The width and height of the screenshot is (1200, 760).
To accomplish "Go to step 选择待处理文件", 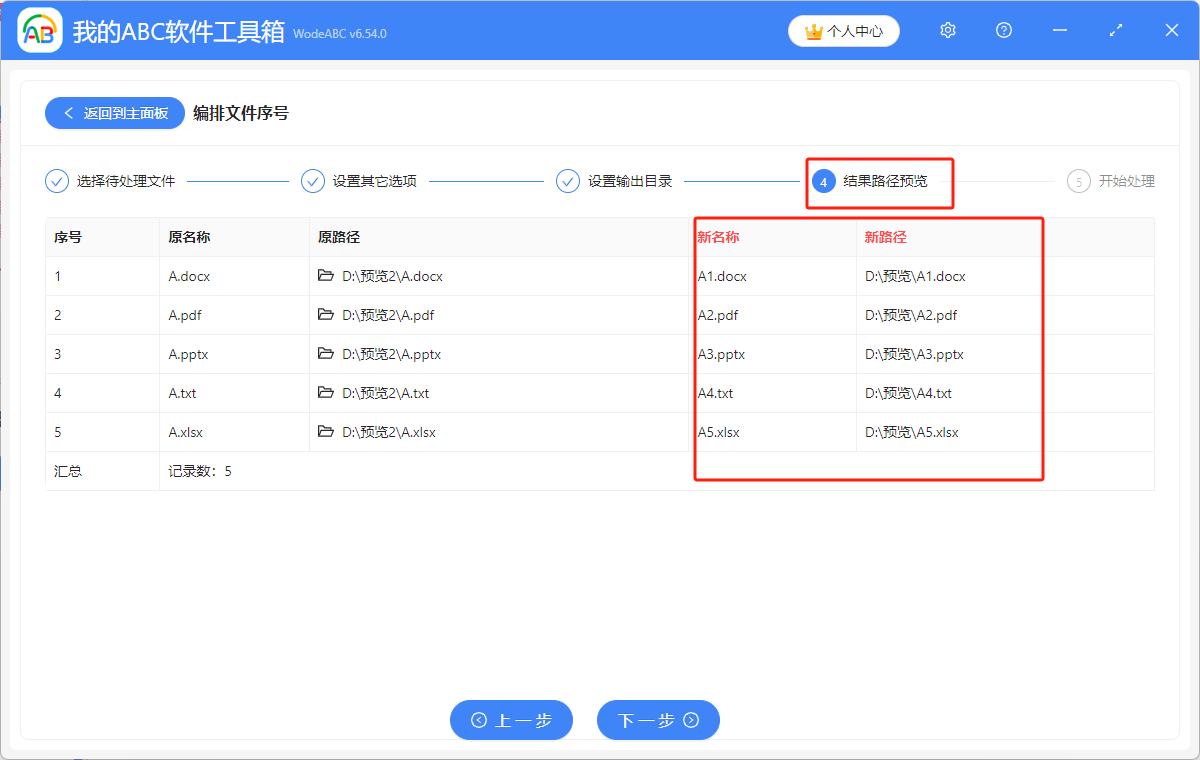I will pos(111,182).
